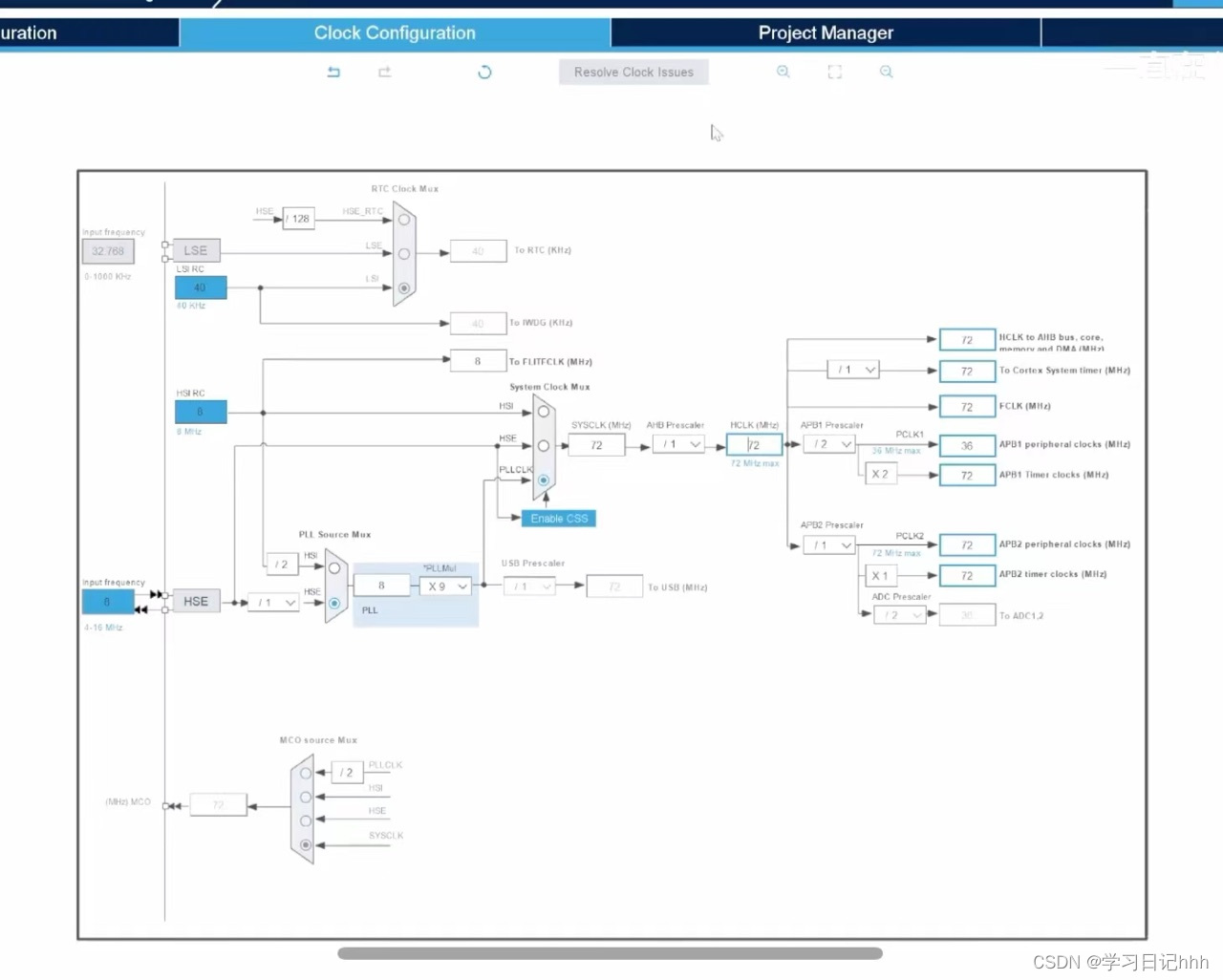Select PLLCLK on System Clock Mux

point(544,480)
